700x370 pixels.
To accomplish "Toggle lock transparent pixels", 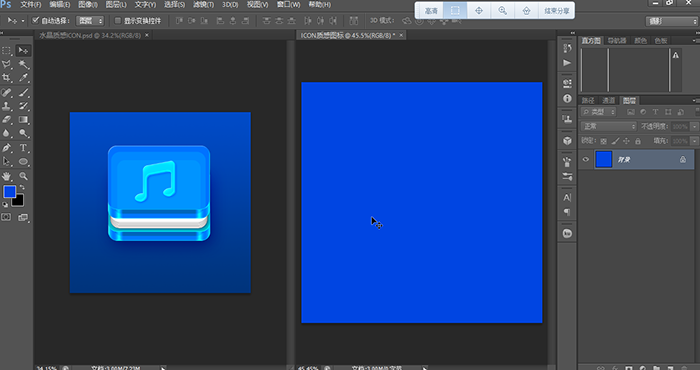I will pyautogui.click(x=604, y=141).
